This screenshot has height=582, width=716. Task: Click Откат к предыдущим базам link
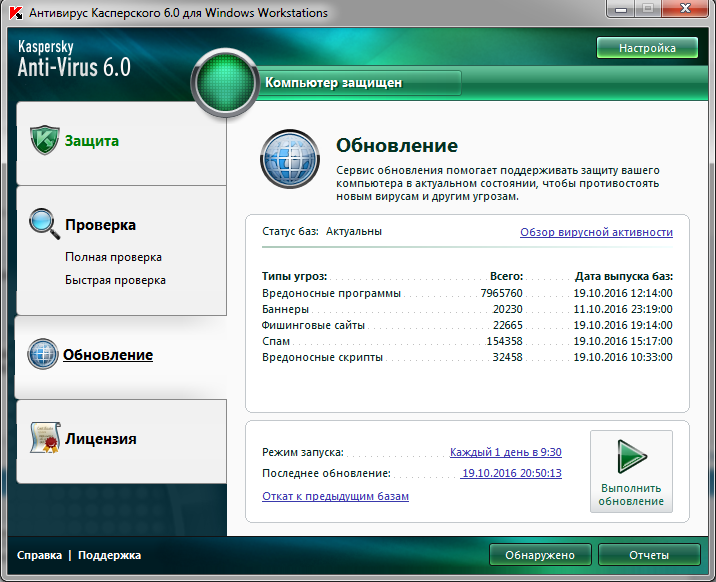[335, 496]
